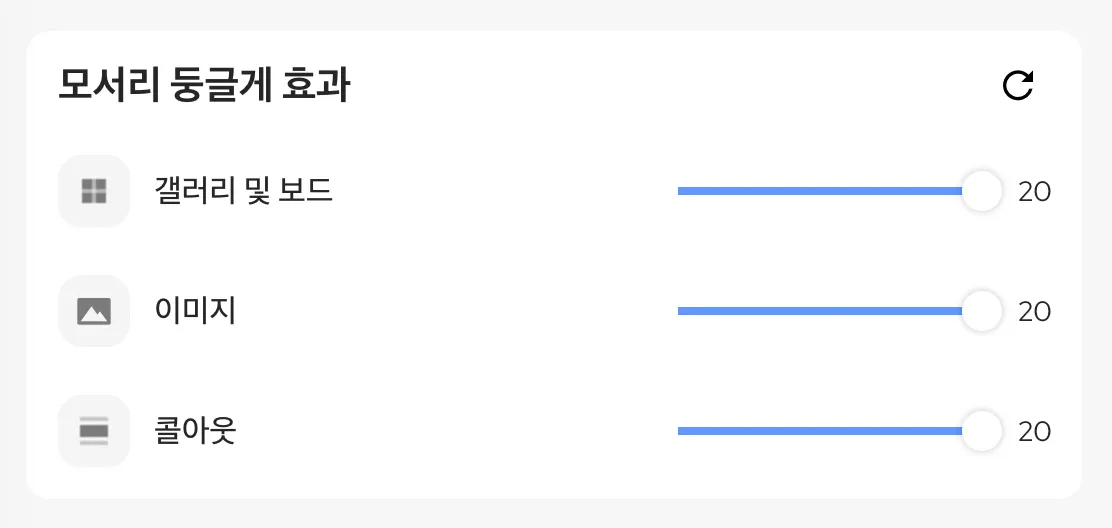
Task: Click the left end of 갤러리 및 보드 slider track
Action: (682, 191)
